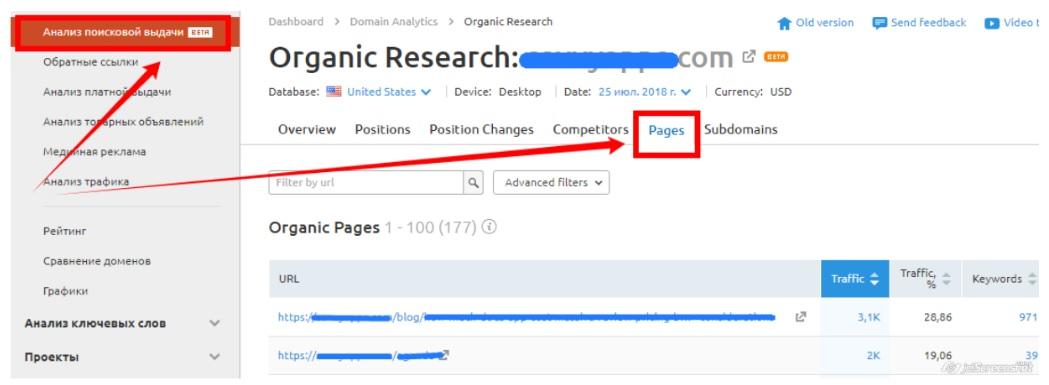Open Медийная реклама in sidebar

point(94,152)
